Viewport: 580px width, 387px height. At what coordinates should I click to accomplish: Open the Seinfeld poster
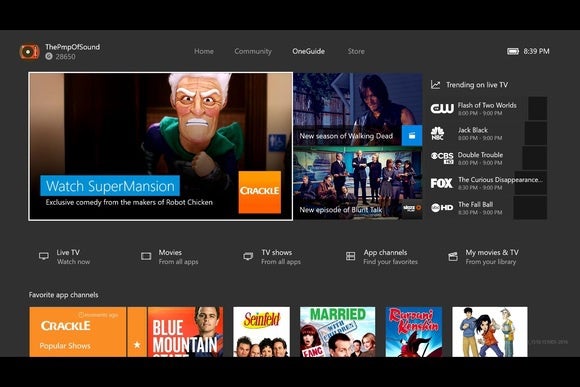tap(262, 332)
